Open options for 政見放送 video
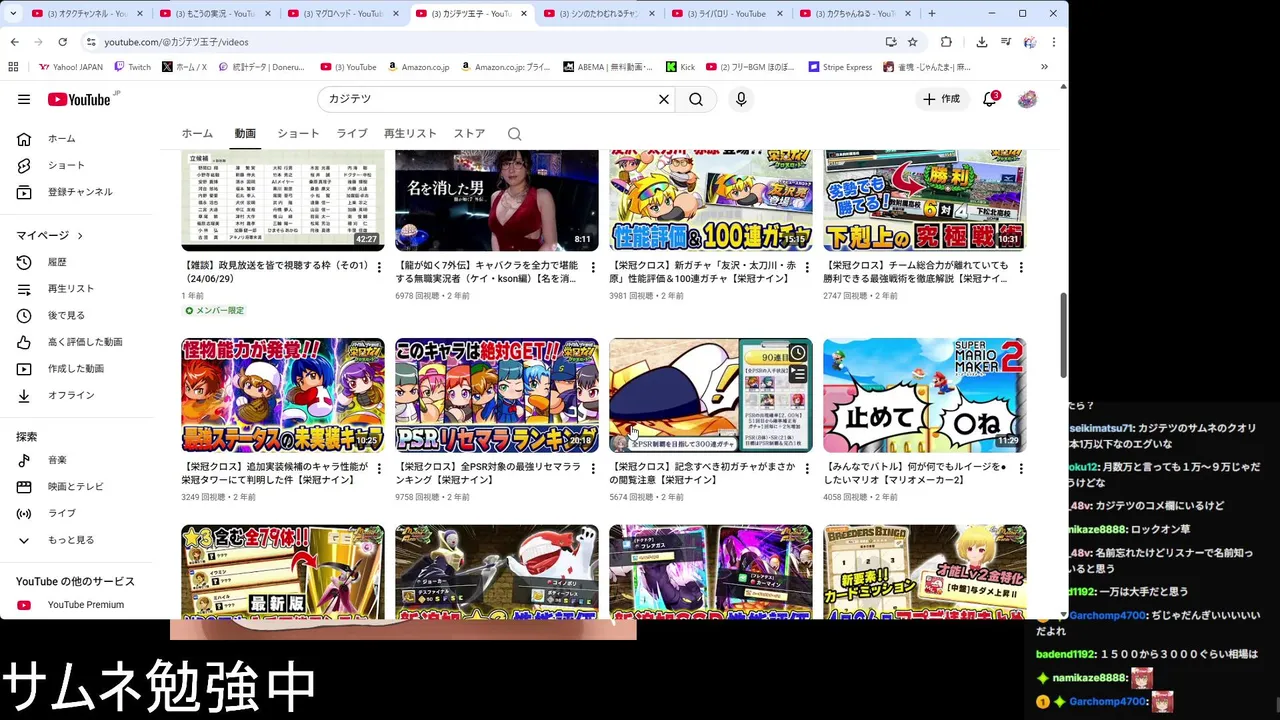The image size is (1280, 720). point(379,268)
